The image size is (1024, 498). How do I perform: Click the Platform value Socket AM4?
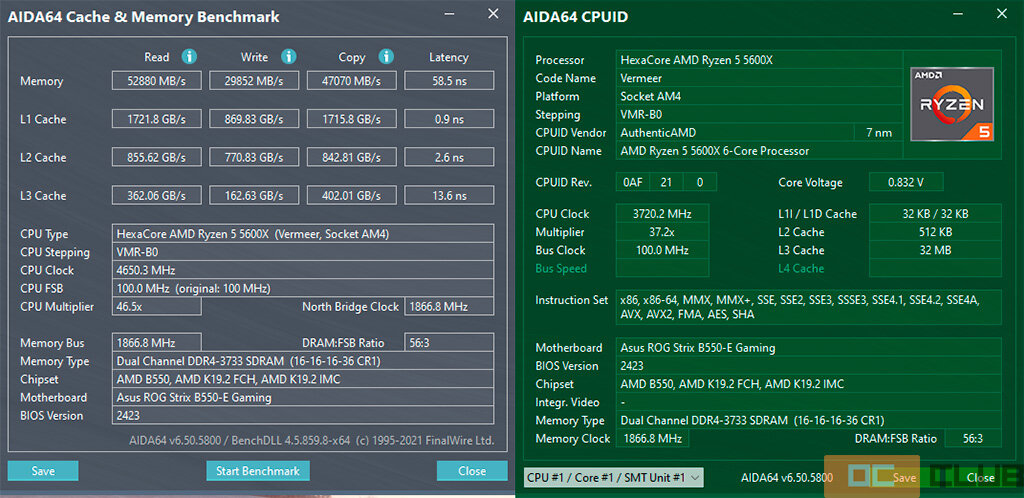[760, 96]
